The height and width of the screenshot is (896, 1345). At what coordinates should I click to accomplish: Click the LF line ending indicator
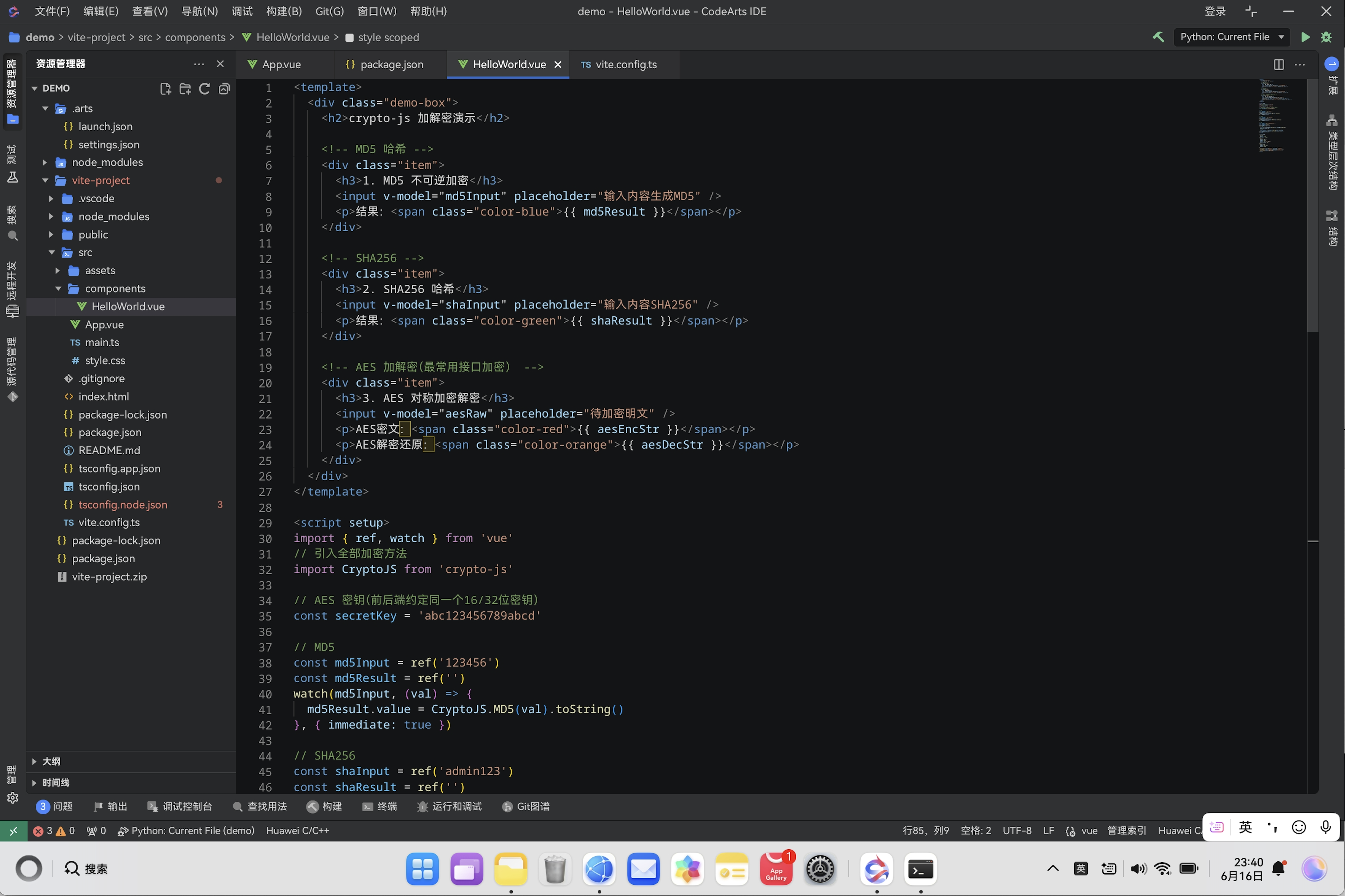point(1048,831)
